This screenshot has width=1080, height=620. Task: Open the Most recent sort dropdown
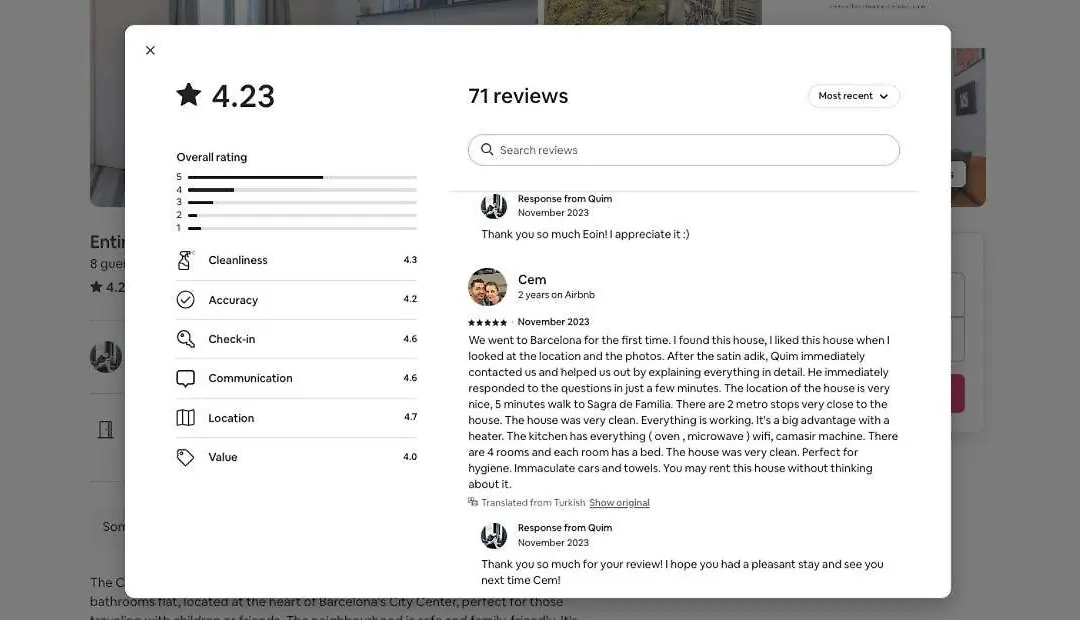click(x=853, y=96)
